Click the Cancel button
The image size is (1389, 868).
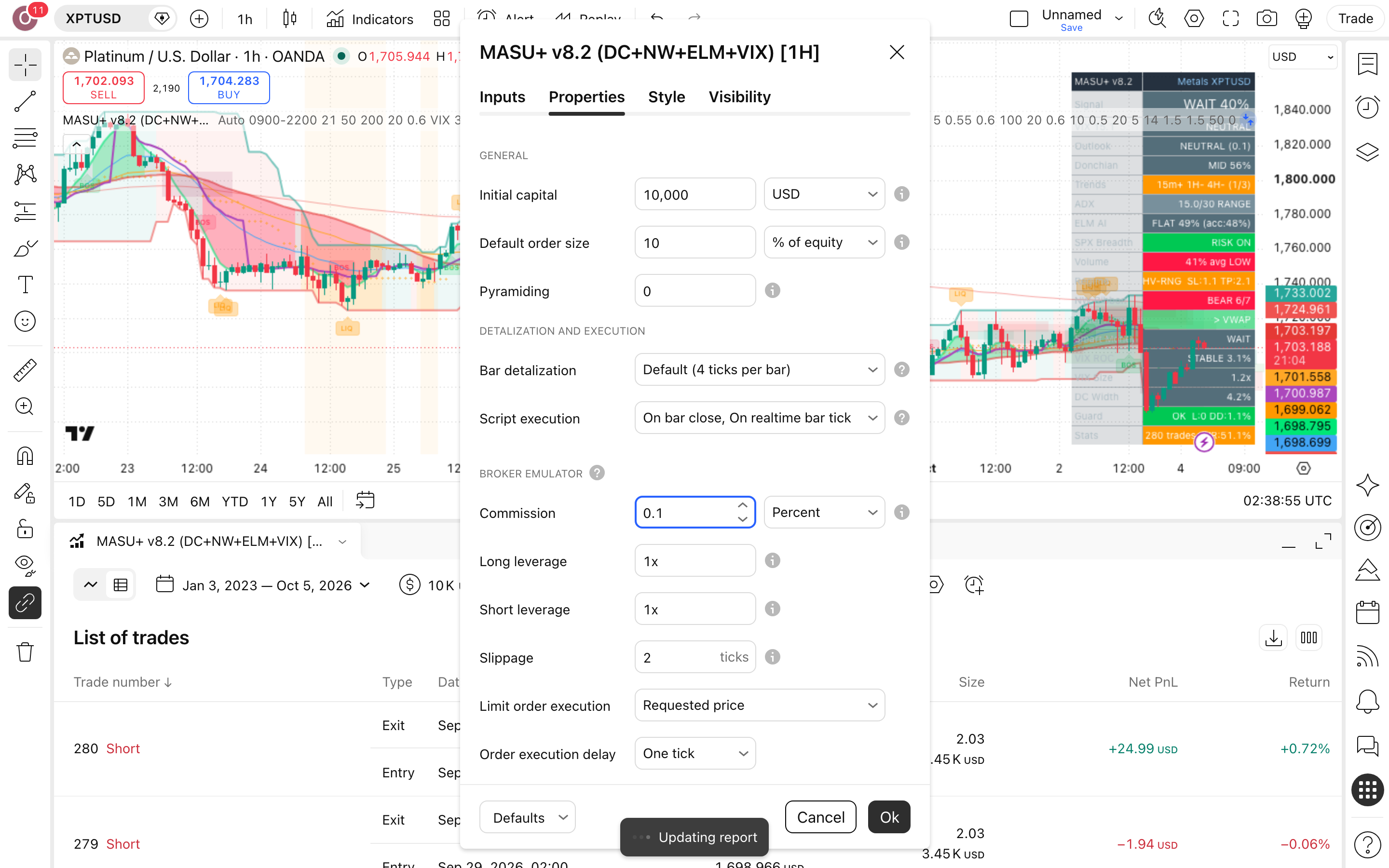pyautogui.click(x=820, y=817)
